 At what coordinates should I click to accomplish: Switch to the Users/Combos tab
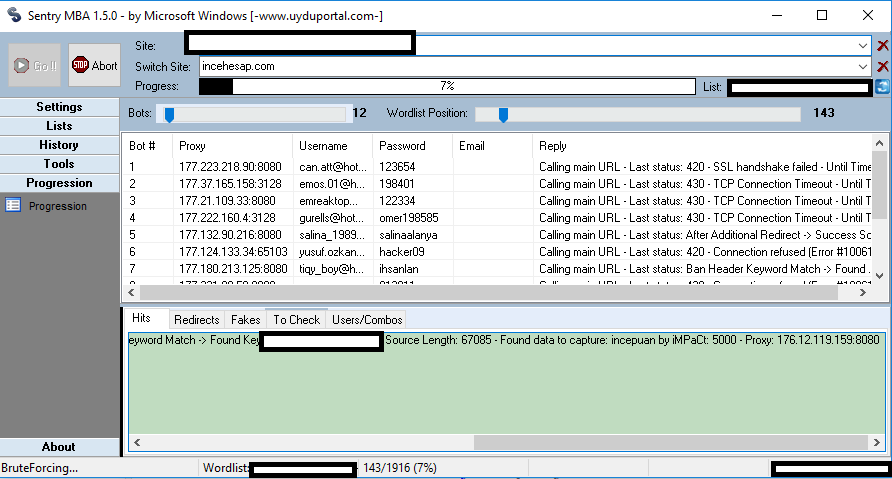click(367, 320)
